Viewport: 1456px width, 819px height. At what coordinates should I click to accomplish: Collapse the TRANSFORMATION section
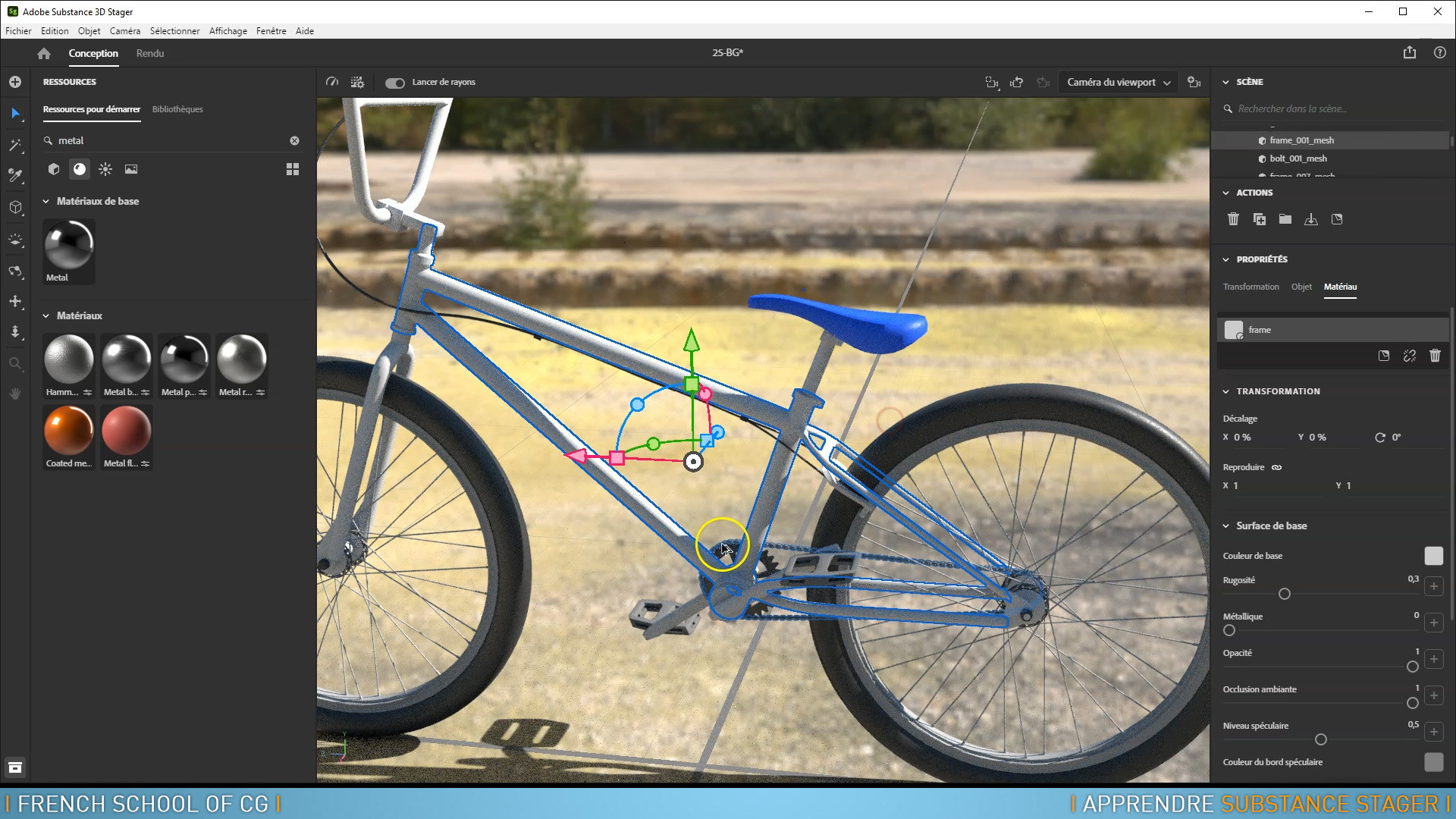[x=1225, y=391]
